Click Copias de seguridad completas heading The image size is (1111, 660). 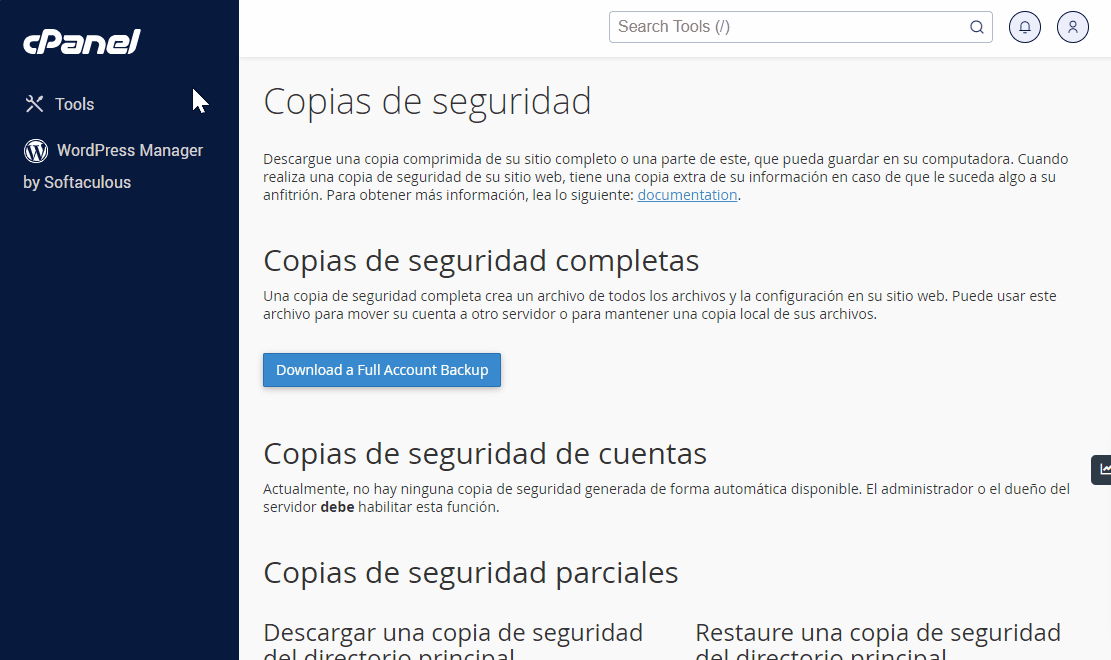481,260
